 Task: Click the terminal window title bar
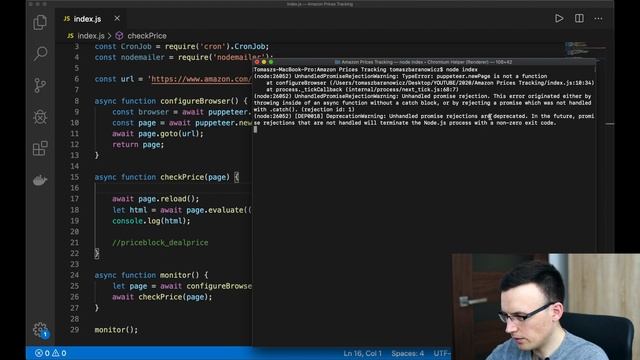(424, 62)
